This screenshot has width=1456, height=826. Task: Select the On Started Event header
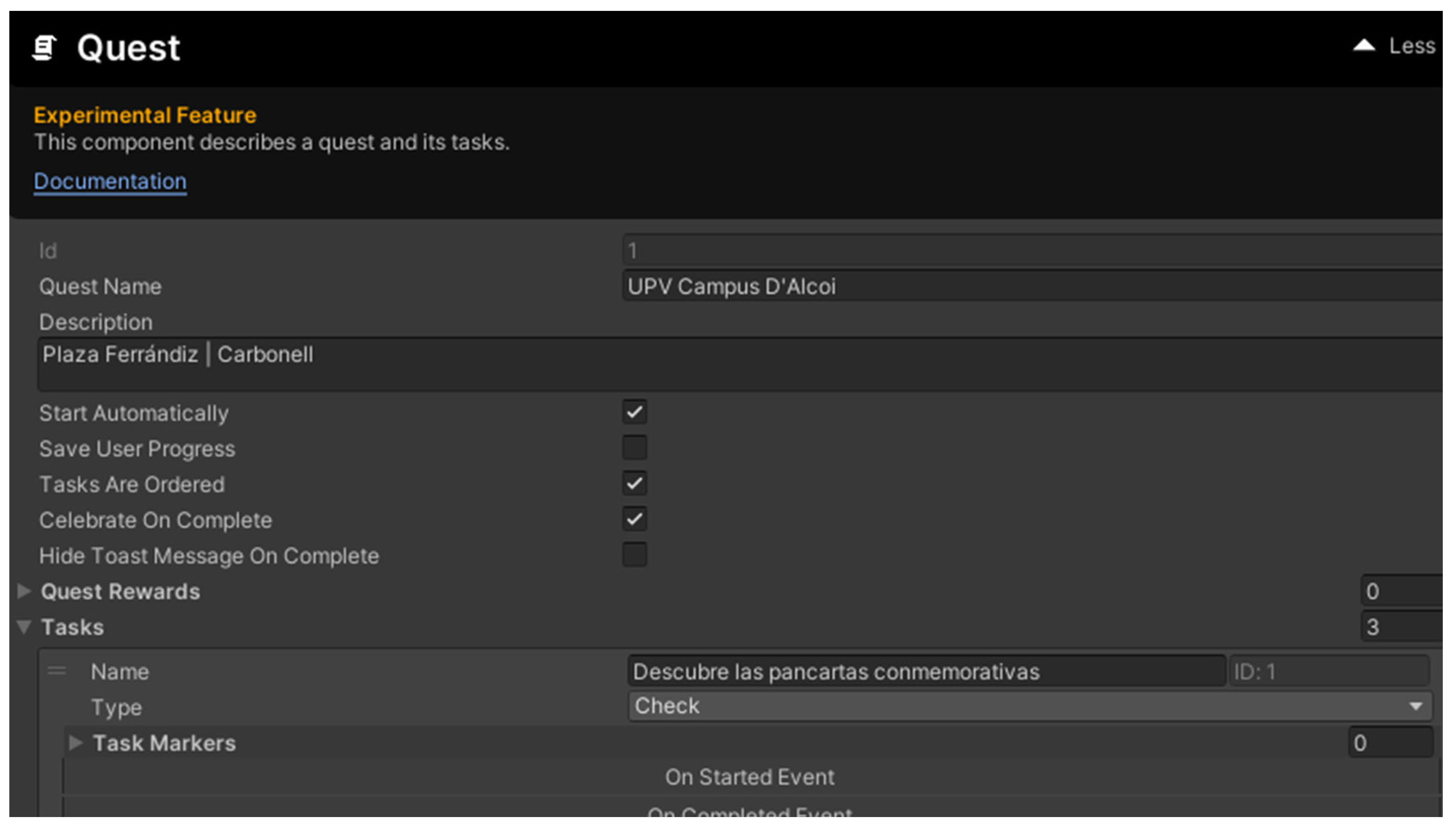749,777
